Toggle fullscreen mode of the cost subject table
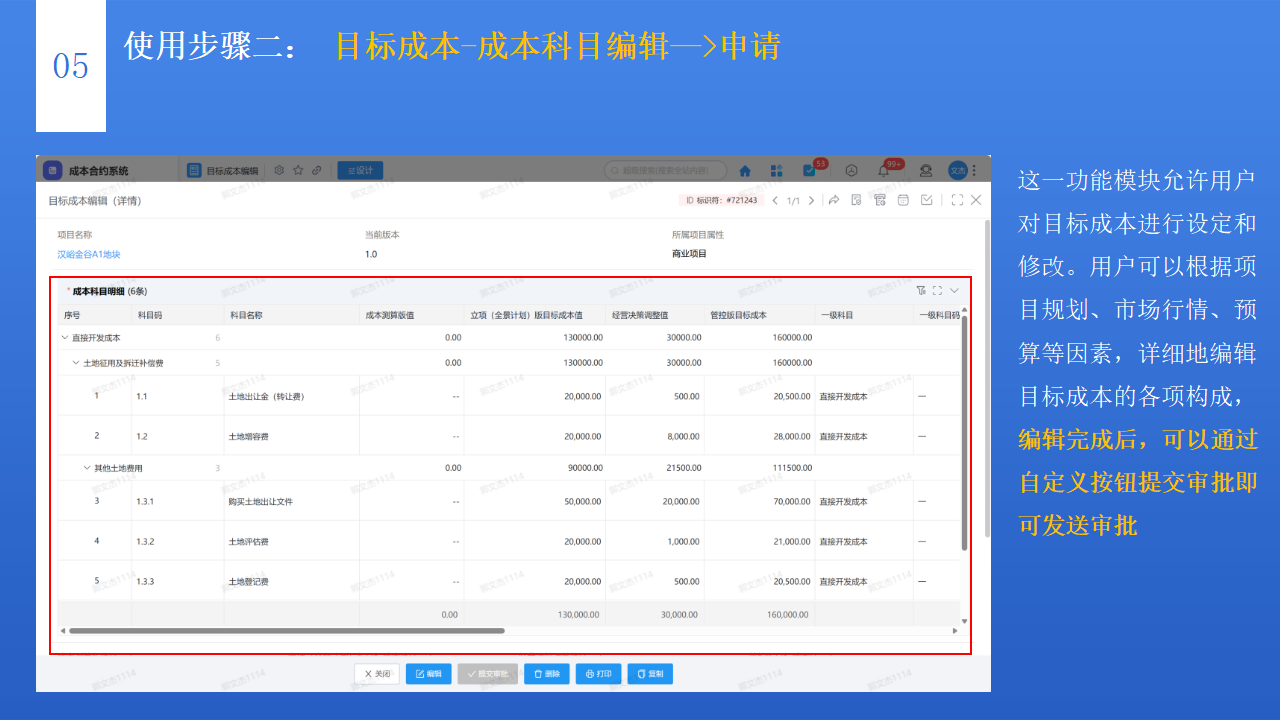The width and height of the screenshot is (1280, 720). click(x=937, y=290)
